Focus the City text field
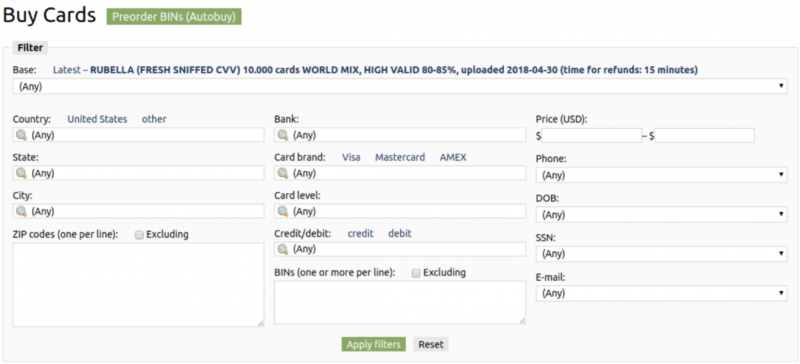The height and width of the screenshot is (364, 800). pos(138,211)
